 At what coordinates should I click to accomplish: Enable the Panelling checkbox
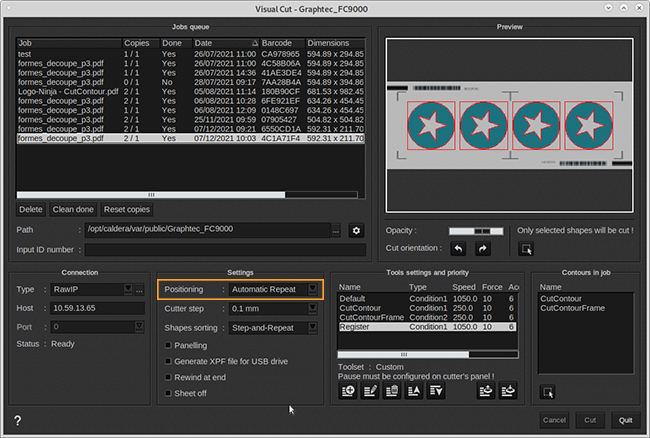pyautogui.click(x=167, y=345)
